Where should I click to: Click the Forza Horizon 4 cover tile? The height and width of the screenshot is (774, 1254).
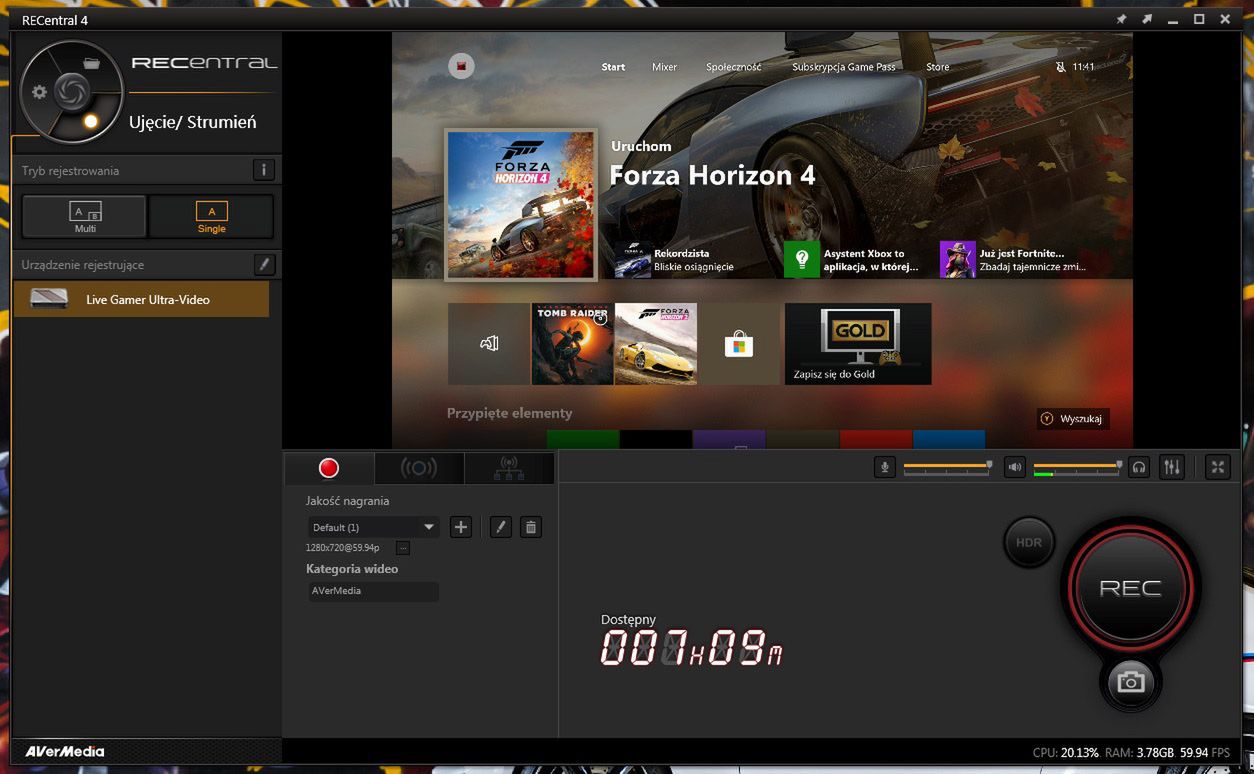[521, 205]
